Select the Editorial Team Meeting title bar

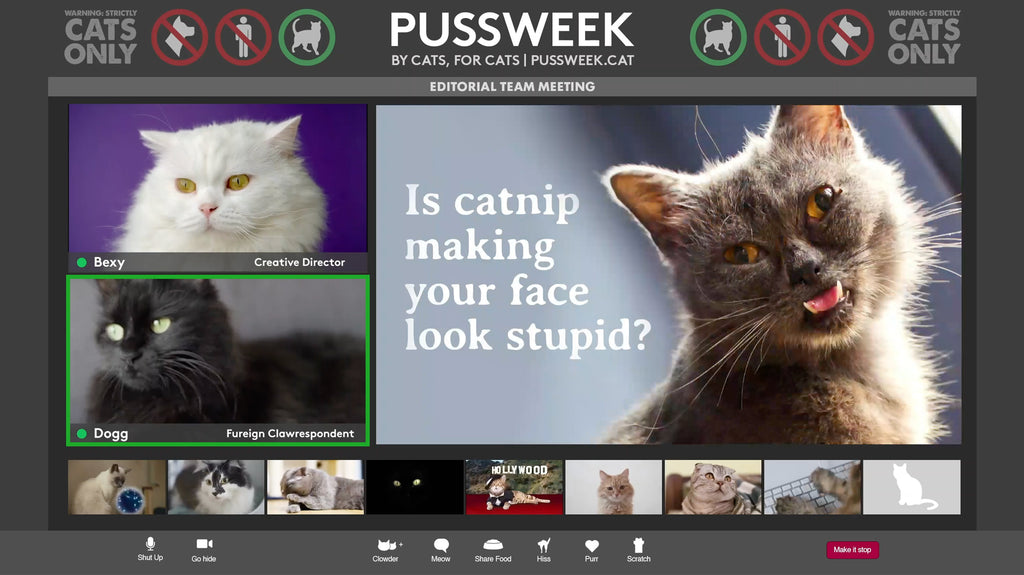512,87
